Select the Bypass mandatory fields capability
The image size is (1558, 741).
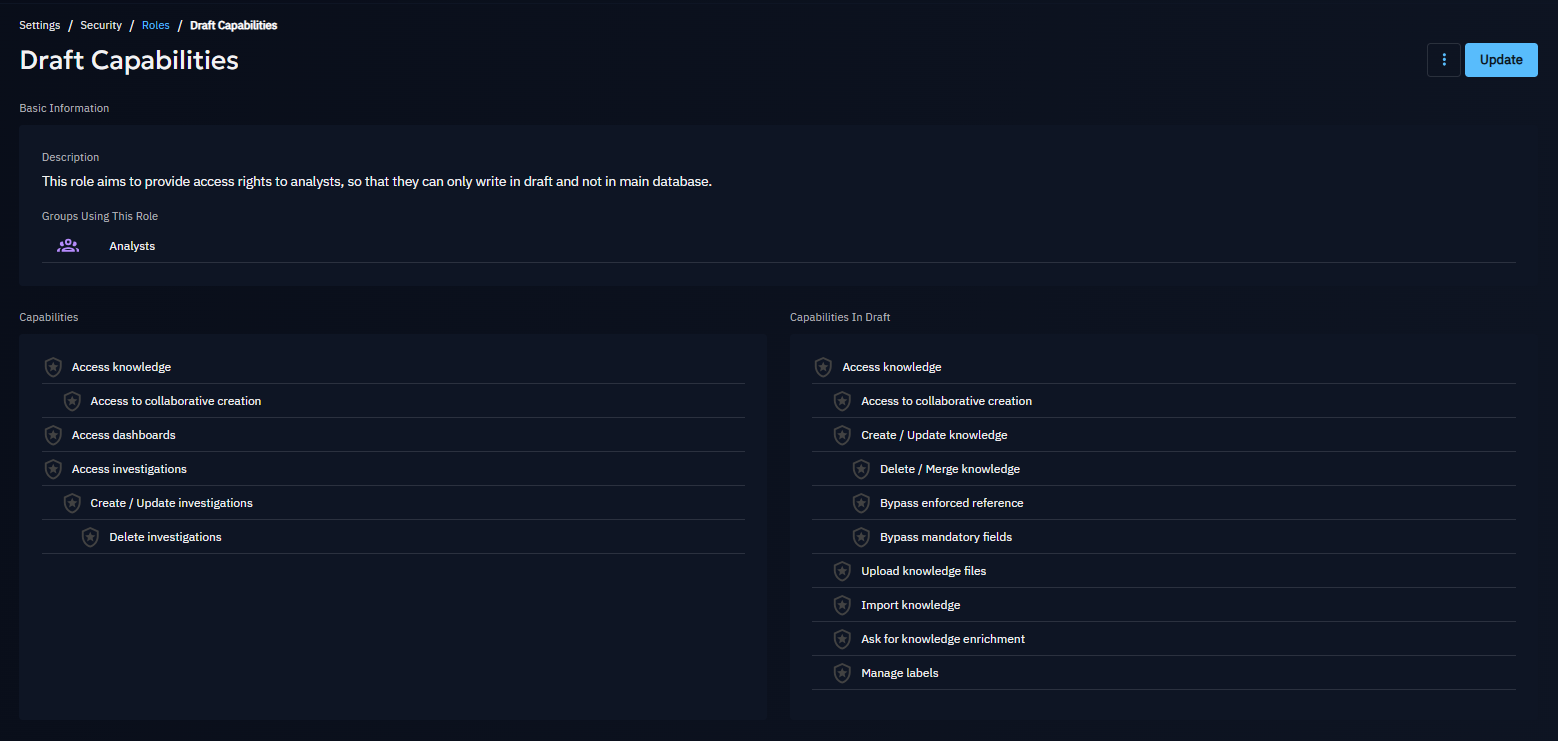coord(945,537)
